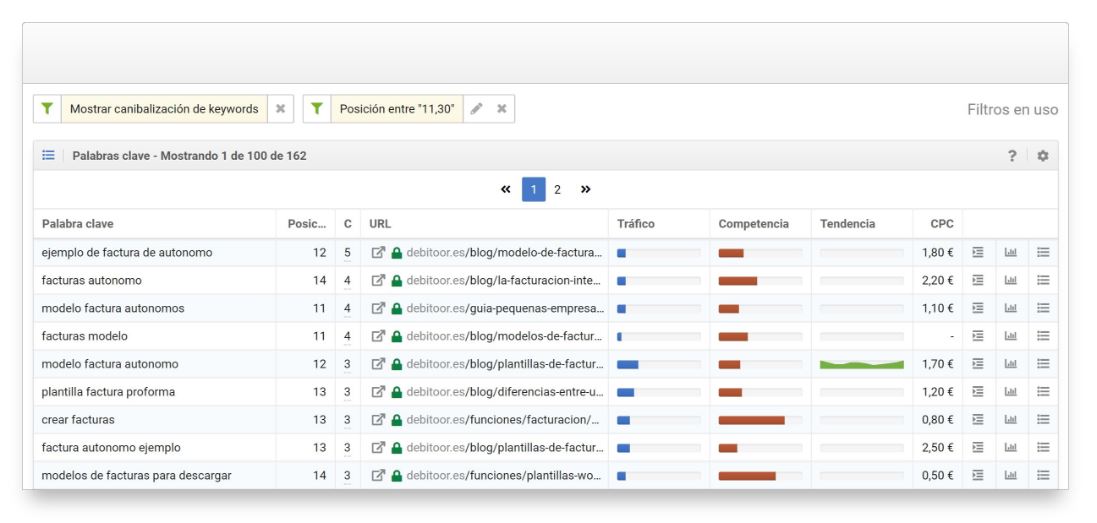Image resolution: width=1097 pixels, height=523 pixels.
Task: Open table settings gear icon
Action: 1042,156
